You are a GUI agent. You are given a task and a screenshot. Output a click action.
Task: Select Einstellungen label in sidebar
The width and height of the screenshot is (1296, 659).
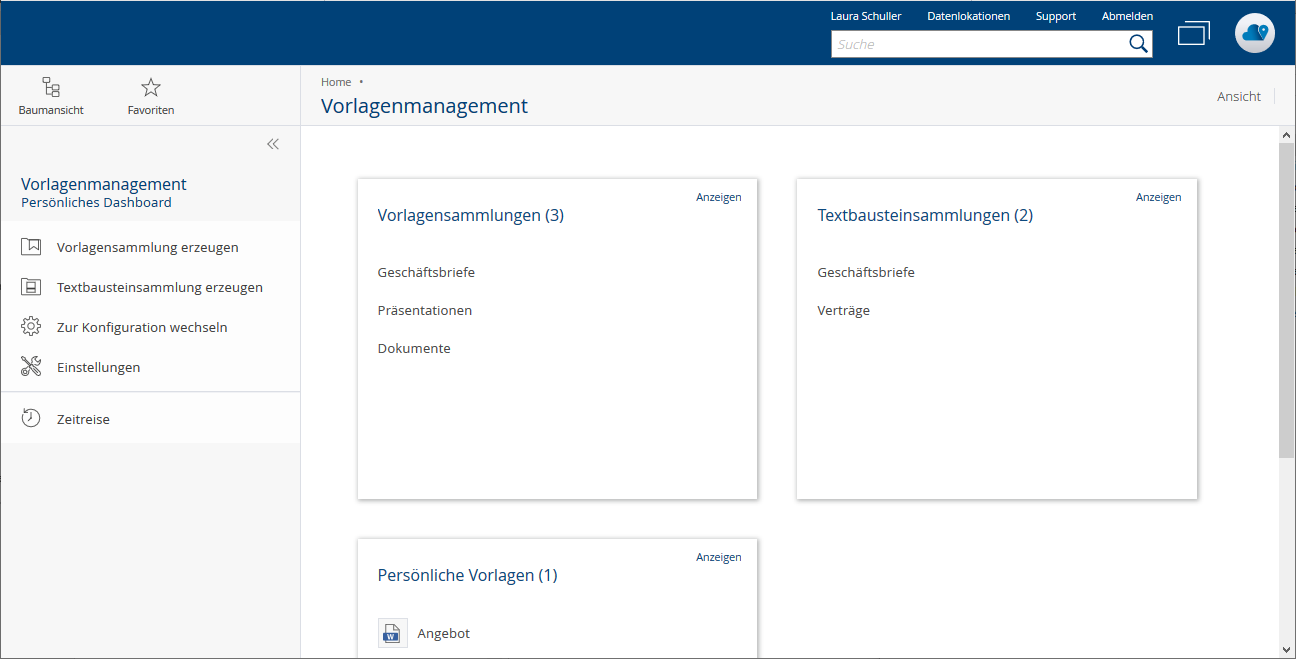pyautogui.click(x=99, y=367)
